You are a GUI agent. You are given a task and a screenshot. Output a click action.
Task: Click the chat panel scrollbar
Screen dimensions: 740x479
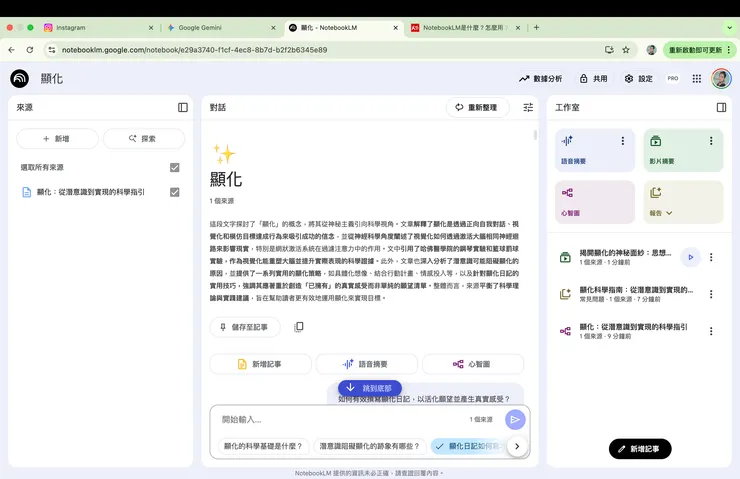click(535, 135)
